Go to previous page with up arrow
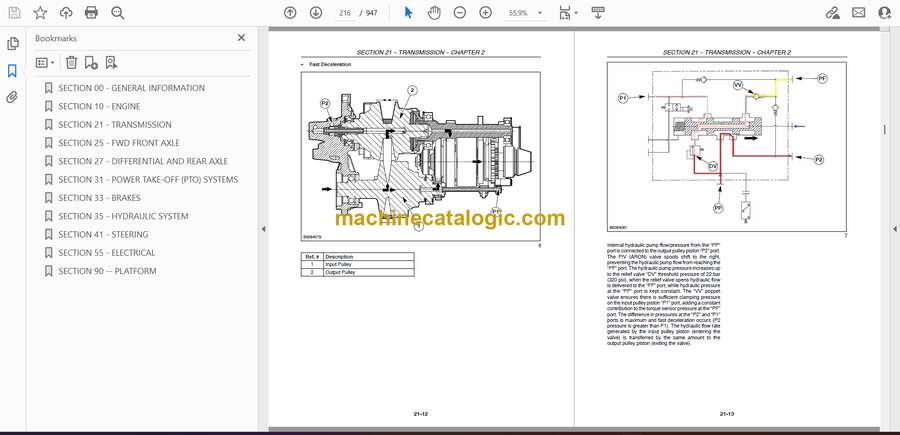The image size is (900, 435). coord(290,12)
